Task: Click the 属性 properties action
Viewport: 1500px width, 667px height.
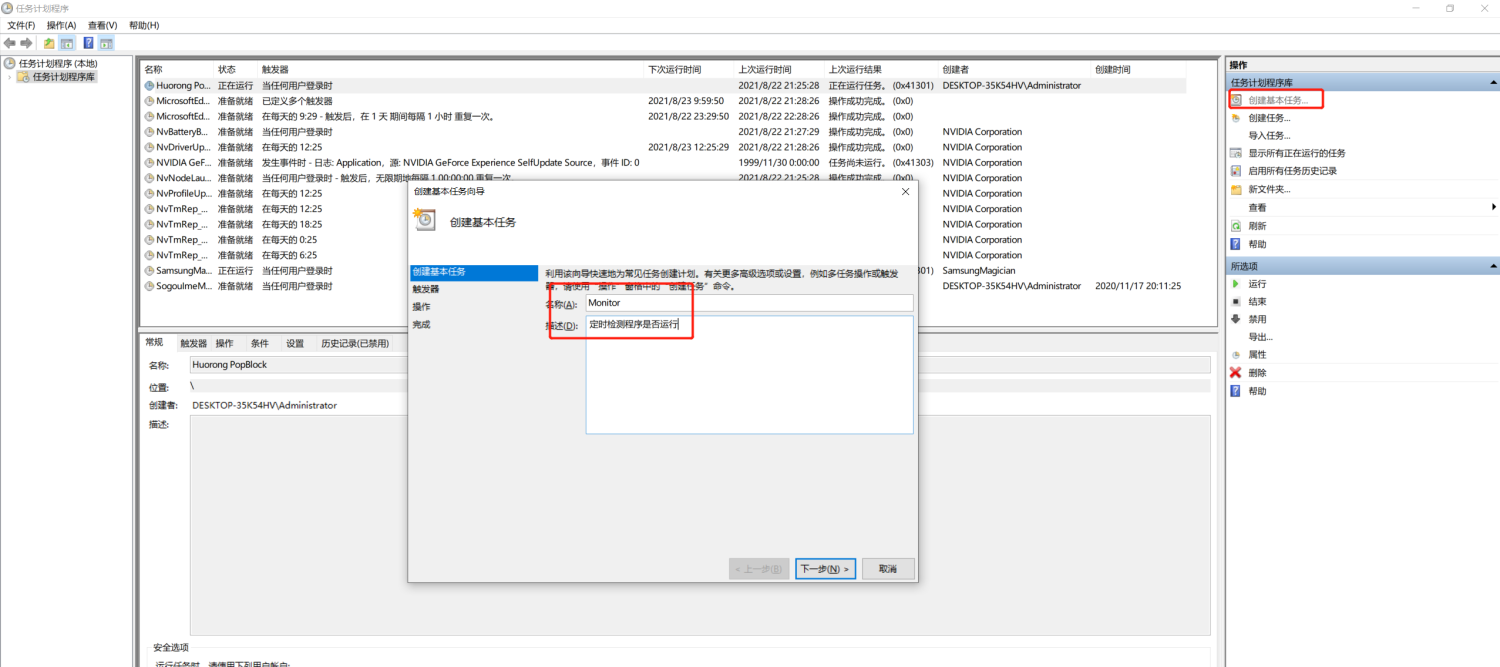Action: [x=1257, y=355]
